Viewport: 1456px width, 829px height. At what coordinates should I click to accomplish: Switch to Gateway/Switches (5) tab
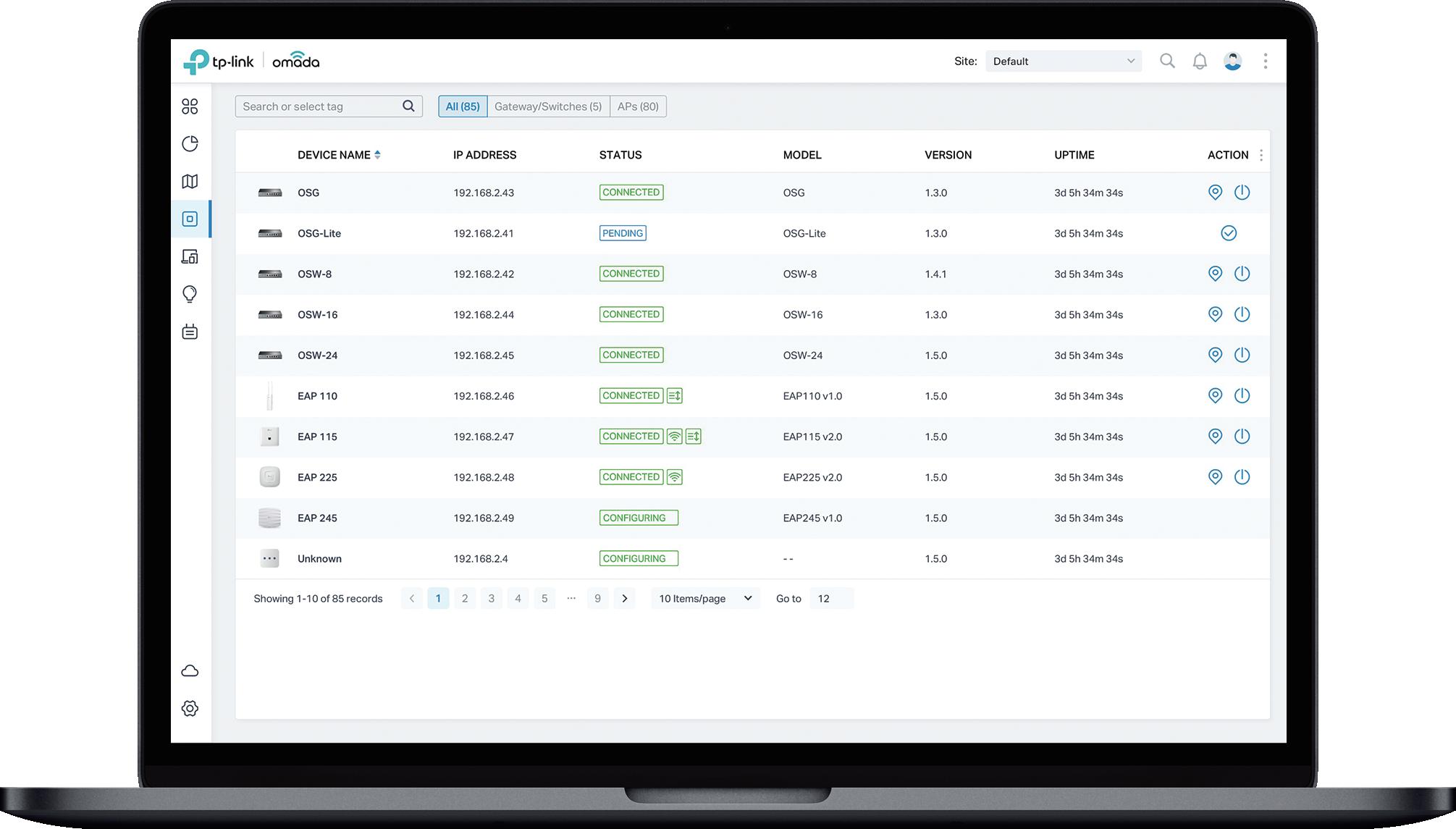point(548,106)
